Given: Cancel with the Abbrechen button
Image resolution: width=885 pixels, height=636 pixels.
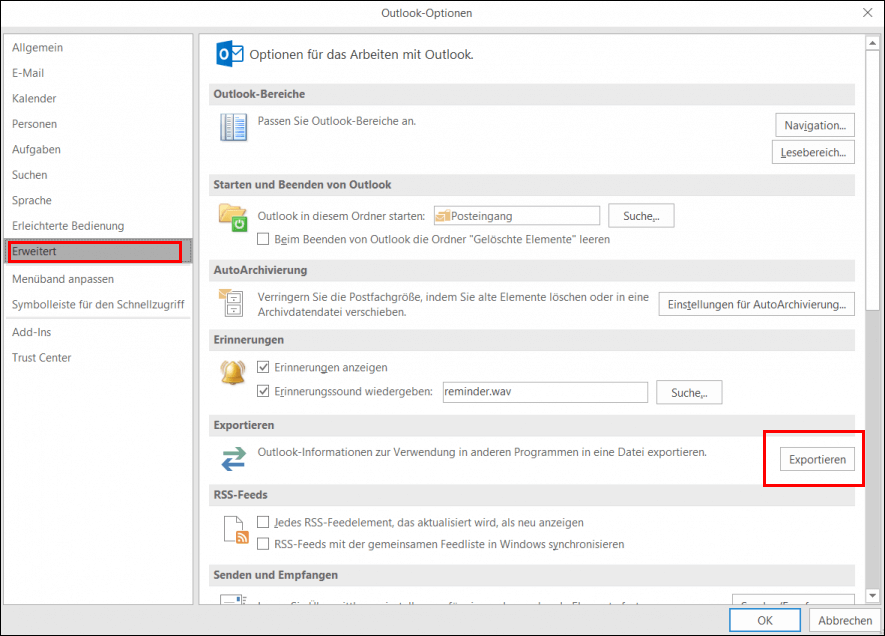Looking at the screenshot, I should tap(845, 620).
